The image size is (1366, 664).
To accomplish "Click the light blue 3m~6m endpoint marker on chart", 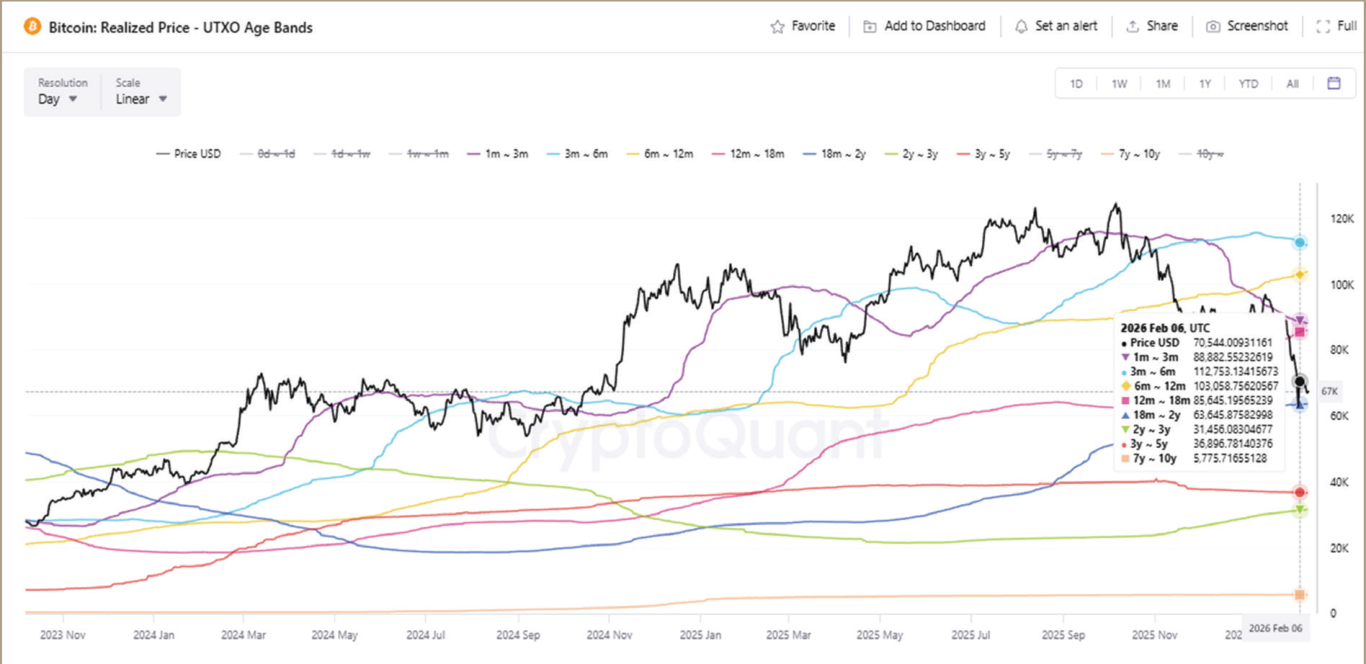I will [1300, 242].
